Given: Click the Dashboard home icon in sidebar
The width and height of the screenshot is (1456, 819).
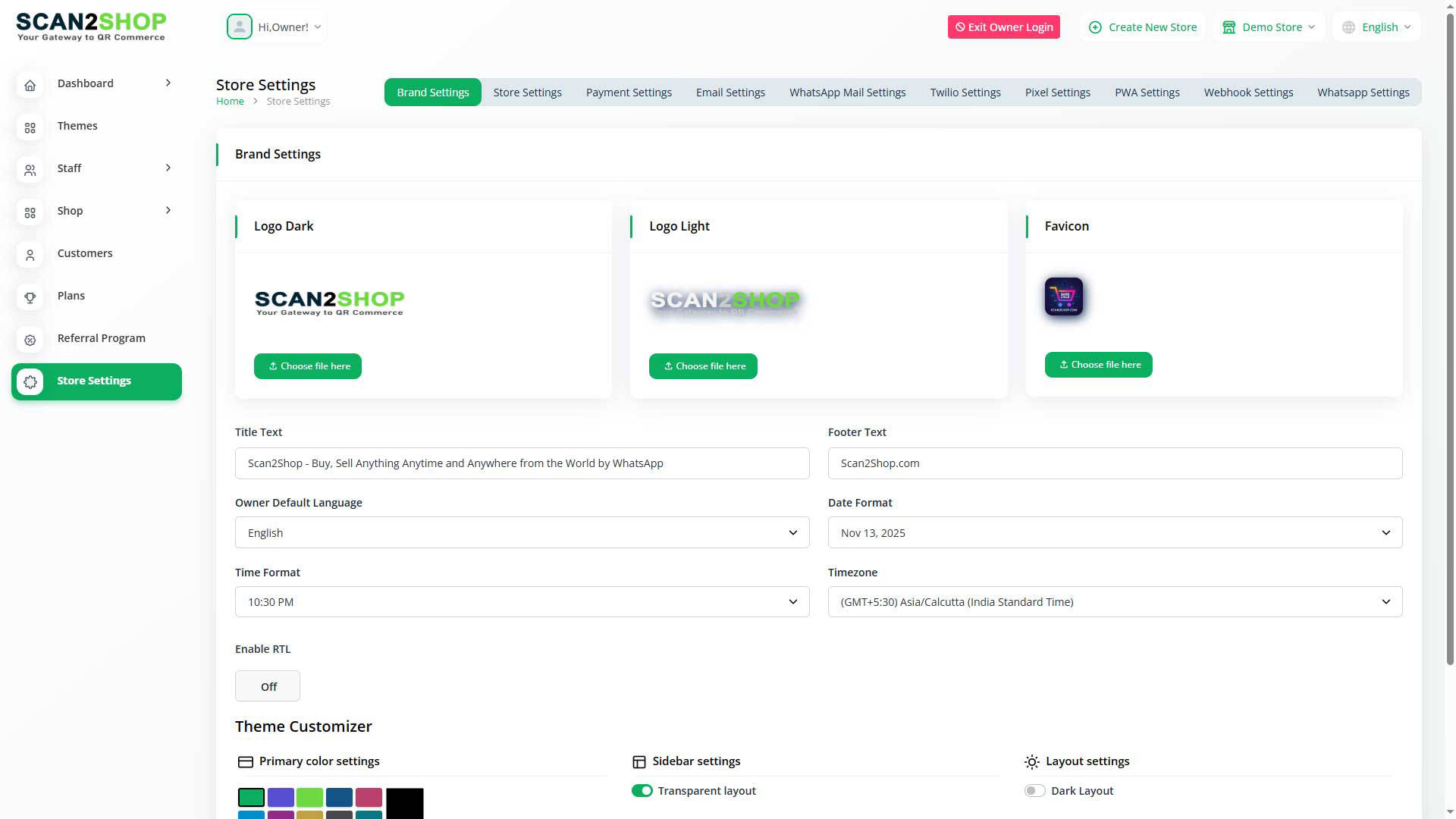Looking at the screenshot, I should pos(30,85).
